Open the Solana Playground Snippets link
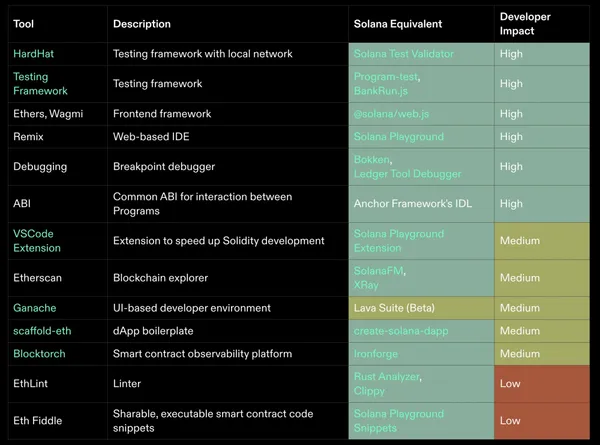 pyautogui.click(x=398, y=421)
